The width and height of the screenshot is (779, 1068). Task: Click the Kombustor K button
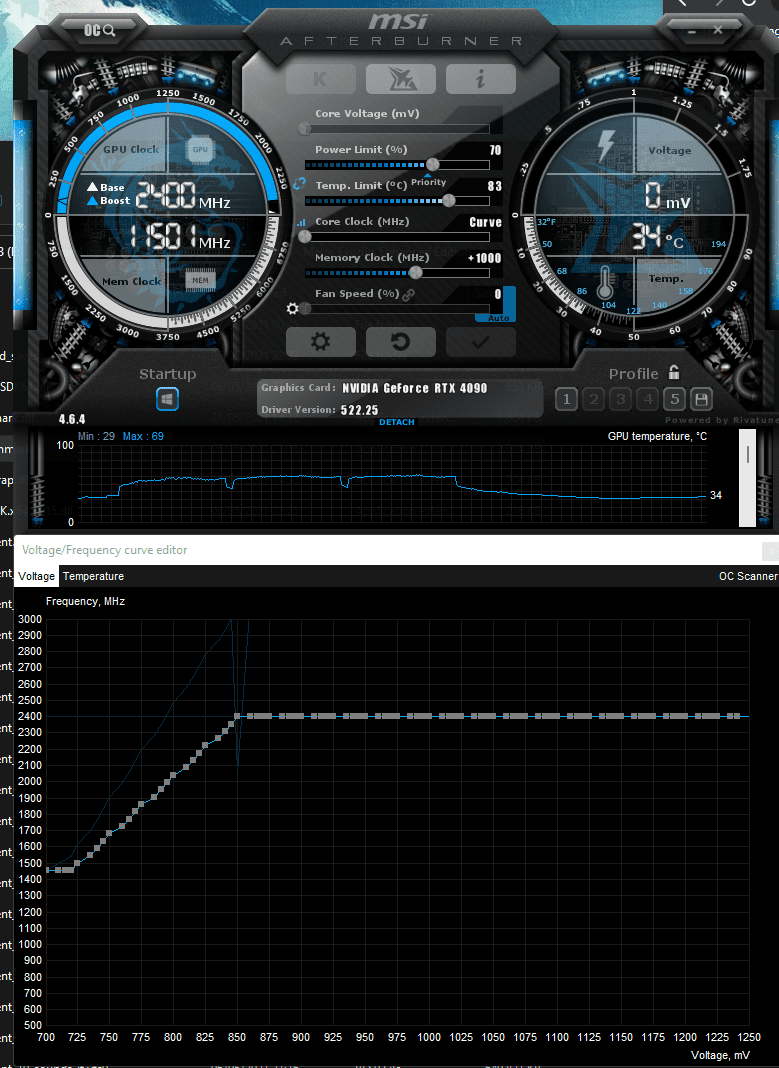[321, 79]
